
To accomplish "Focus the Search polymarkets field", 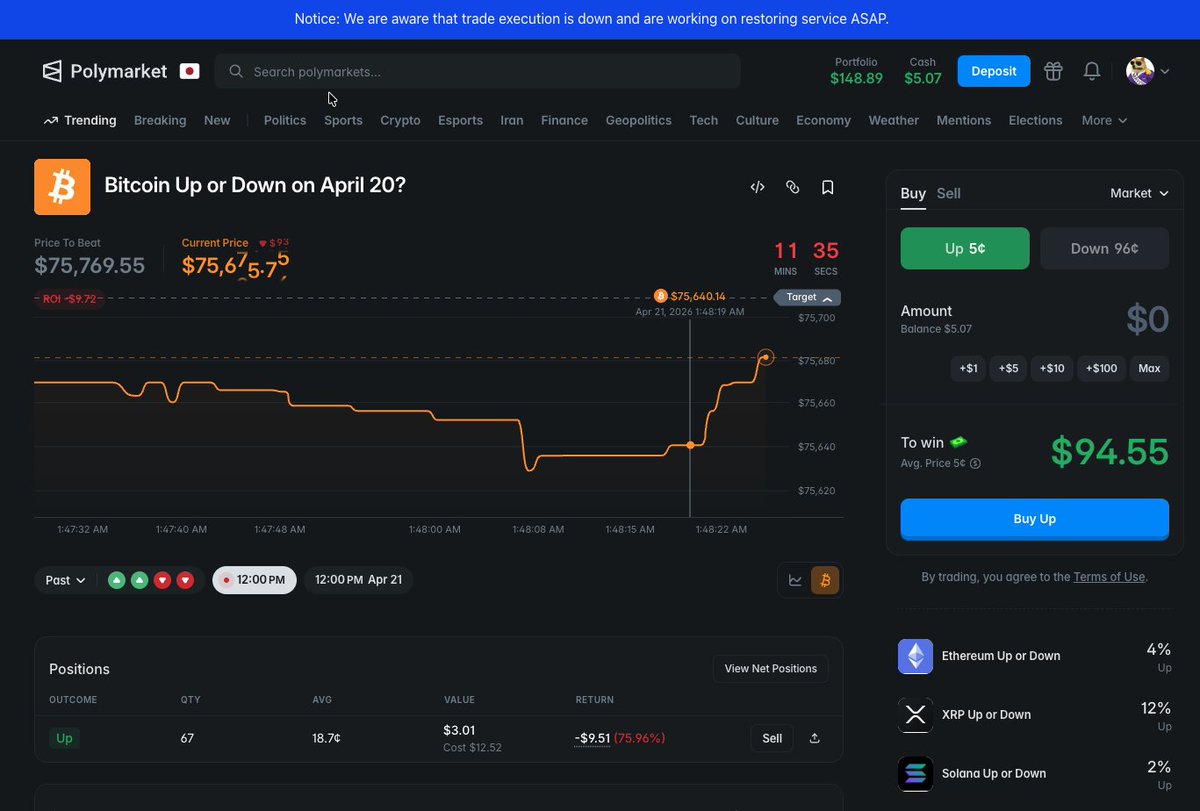I will 477,71.
